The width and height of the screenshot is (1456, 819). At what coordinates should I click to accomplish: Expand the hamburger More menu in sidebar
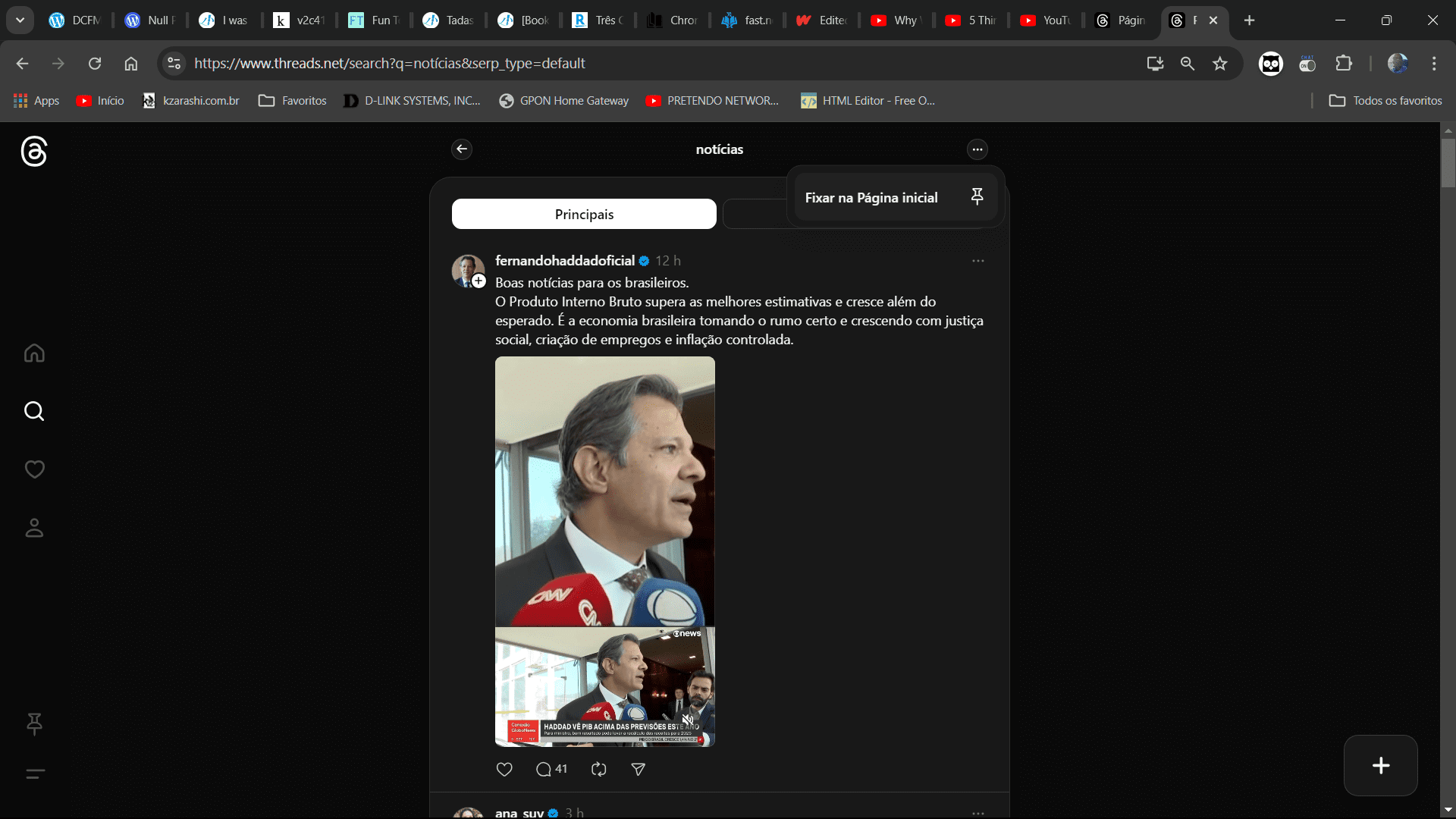tap(34, 774)
